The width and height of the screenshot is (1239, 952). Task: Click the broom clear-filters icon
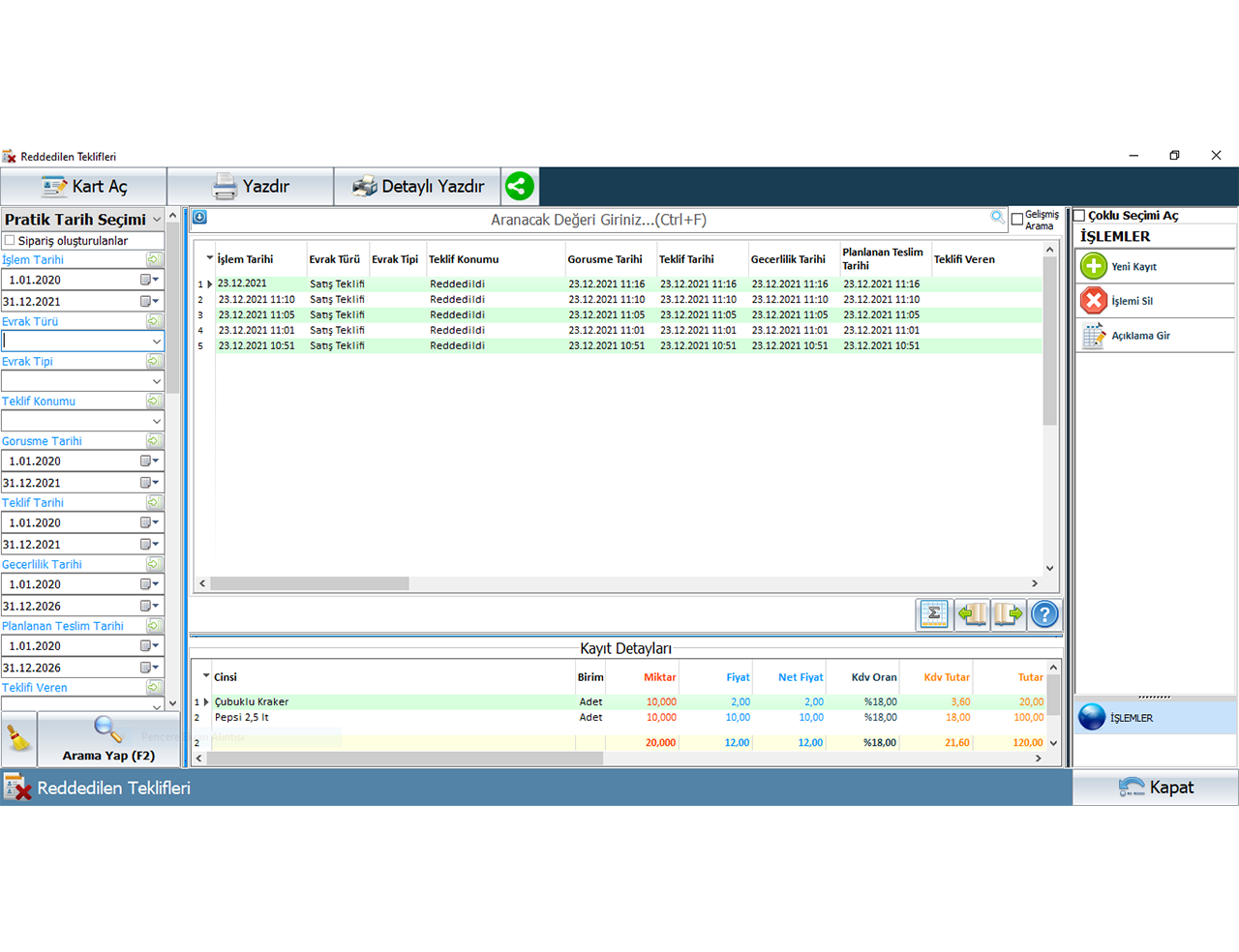(x=18, y=740)
